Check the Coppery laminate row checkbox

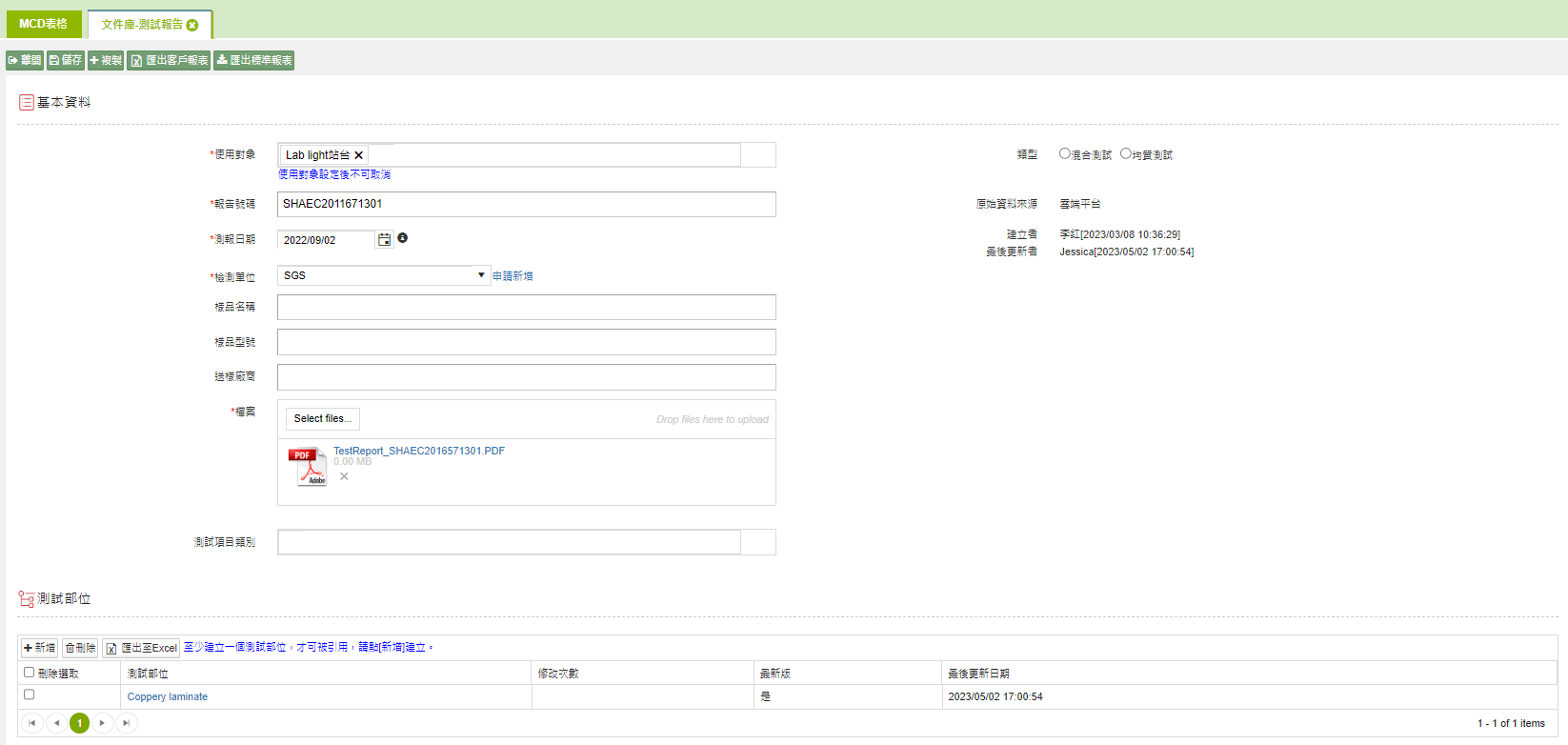(x=29, y=695)
